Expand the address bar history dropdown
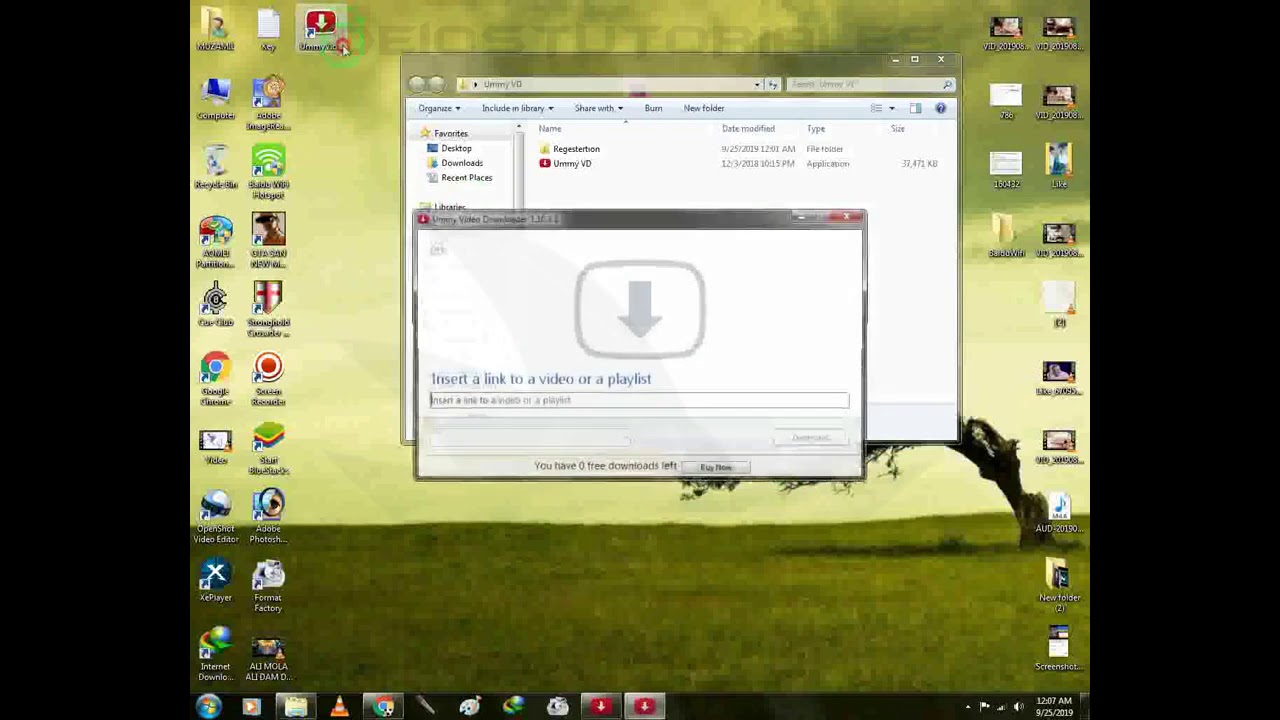Viewport: 1280px width, 720px height. [757, 84]
